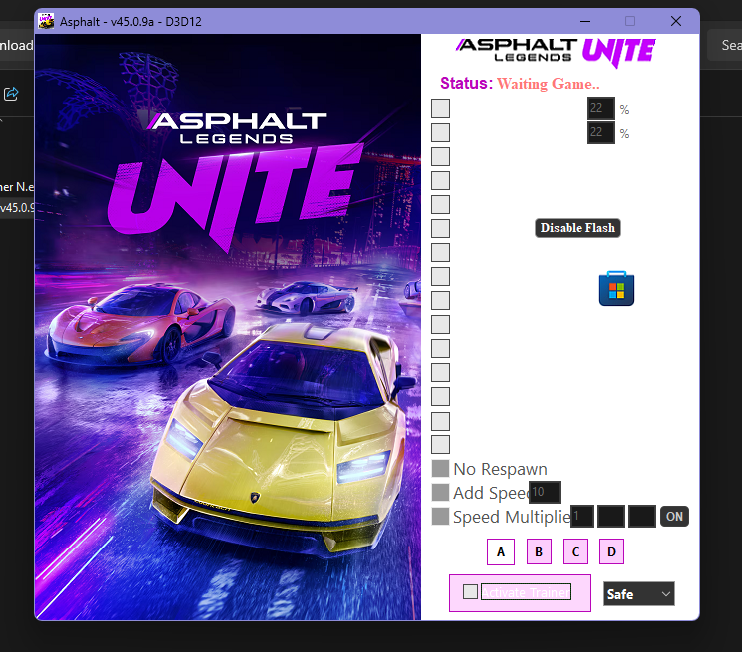The width and height of the screenshot is (742, 652).
Task: Minimize the Asphalt trainer window
Action: click(x=585, y=21)
